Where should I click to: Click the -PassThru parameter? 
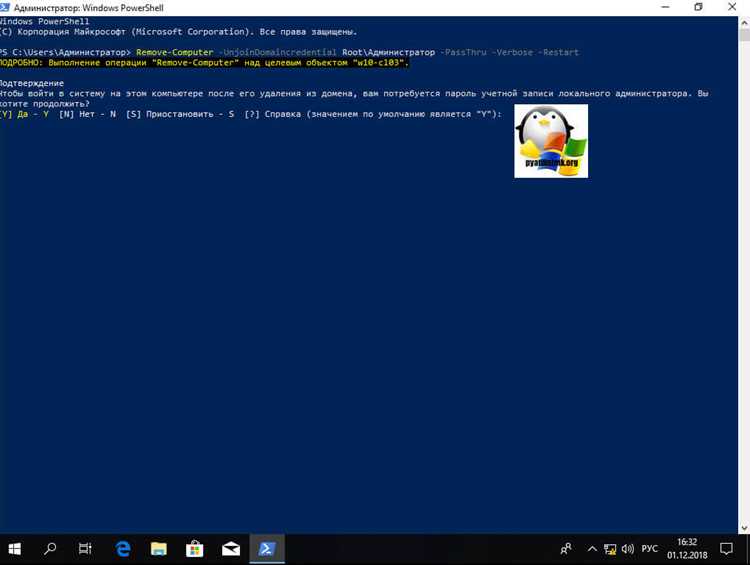463,52
